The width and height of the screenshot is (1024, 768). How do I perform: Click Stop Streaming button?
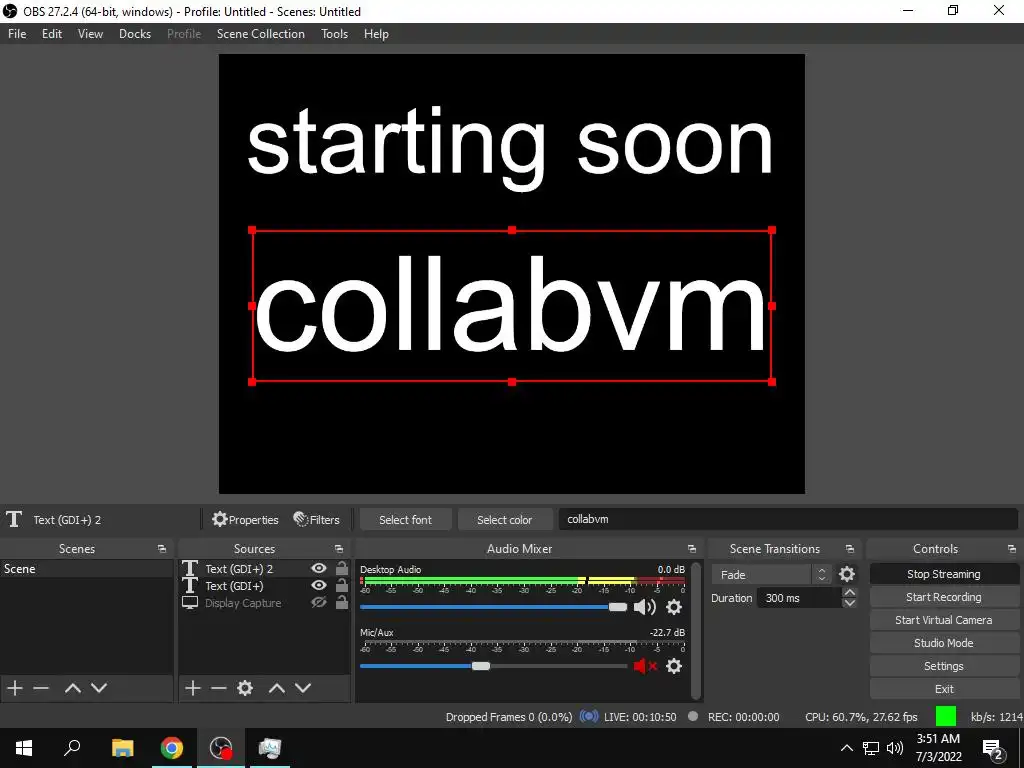click(x=944, y=574)
